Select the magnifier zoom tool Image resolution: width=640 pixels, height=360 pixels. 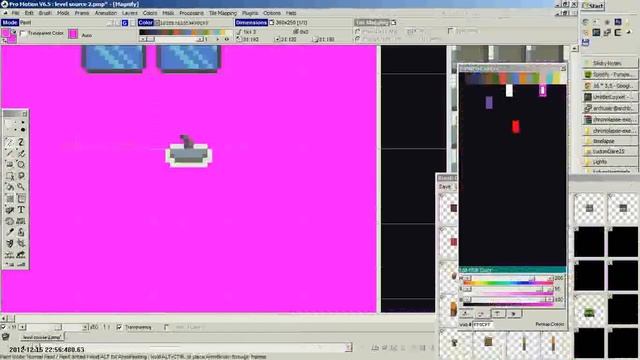pos(21,187)
